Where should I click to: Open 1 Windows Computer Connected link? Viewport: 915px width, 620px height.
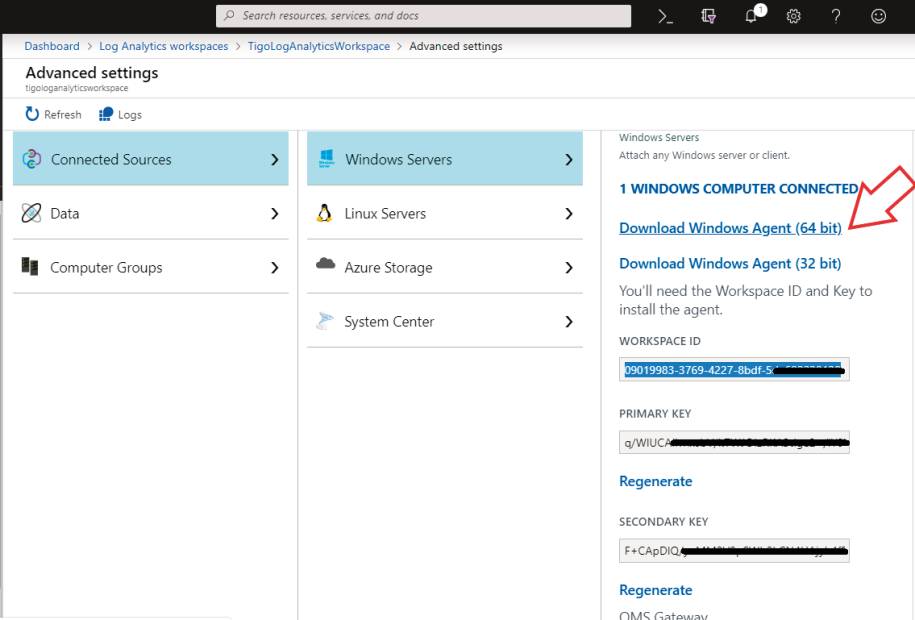click(x=738, y=189)
